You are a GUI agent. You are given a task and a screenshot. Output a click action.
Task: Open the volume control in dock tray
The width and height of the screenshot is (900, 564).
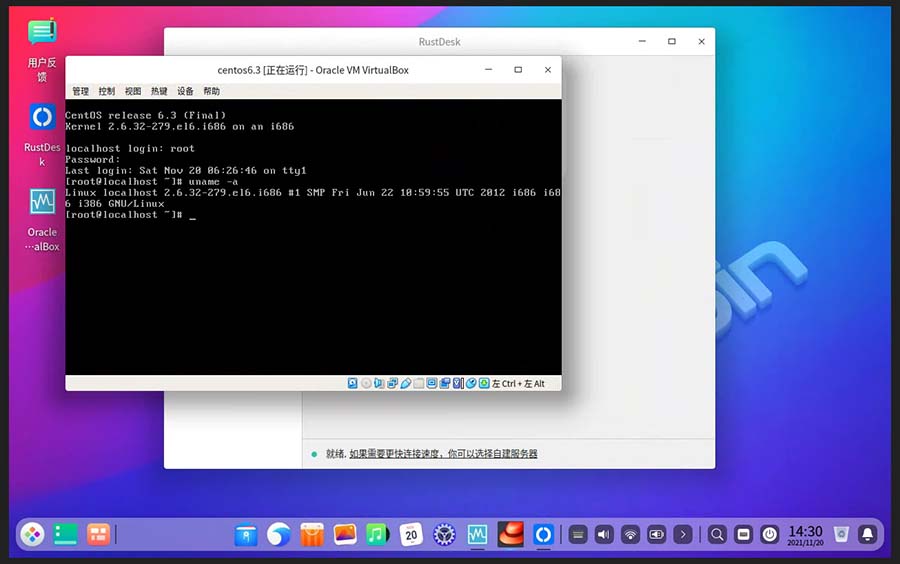604,535
